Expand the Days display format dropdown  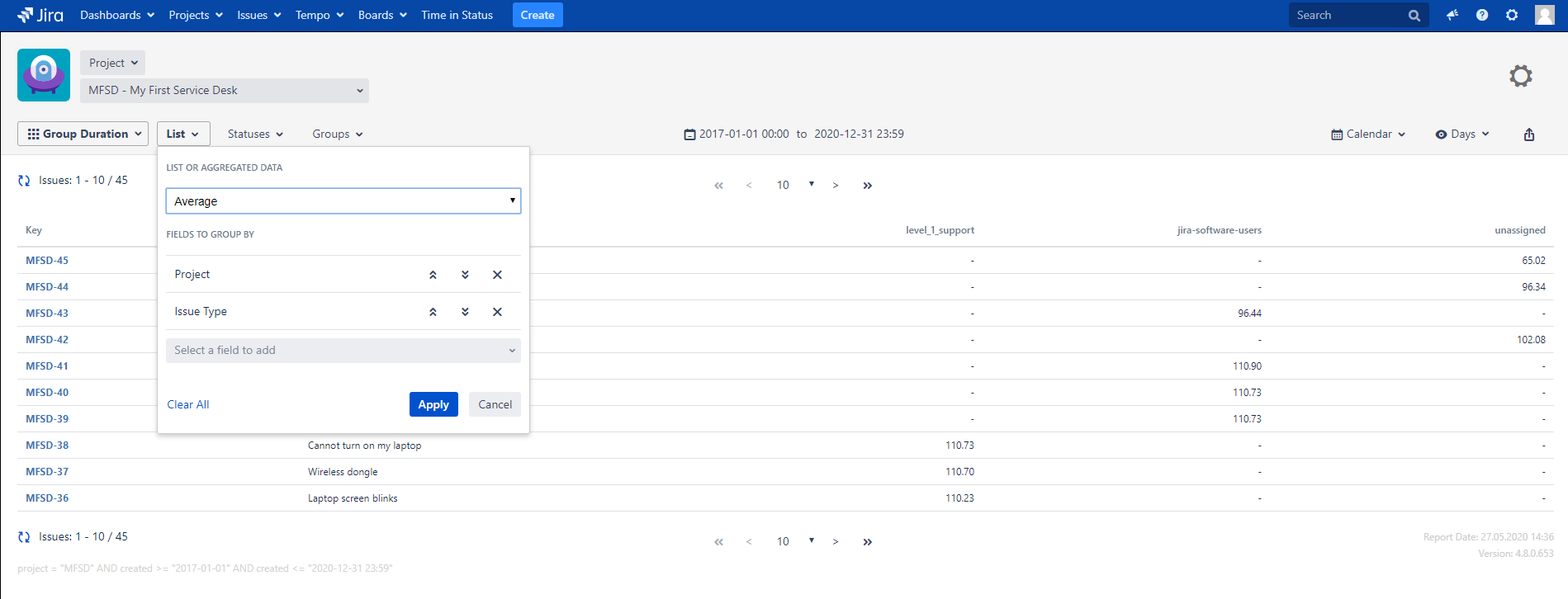(1462, 134)
